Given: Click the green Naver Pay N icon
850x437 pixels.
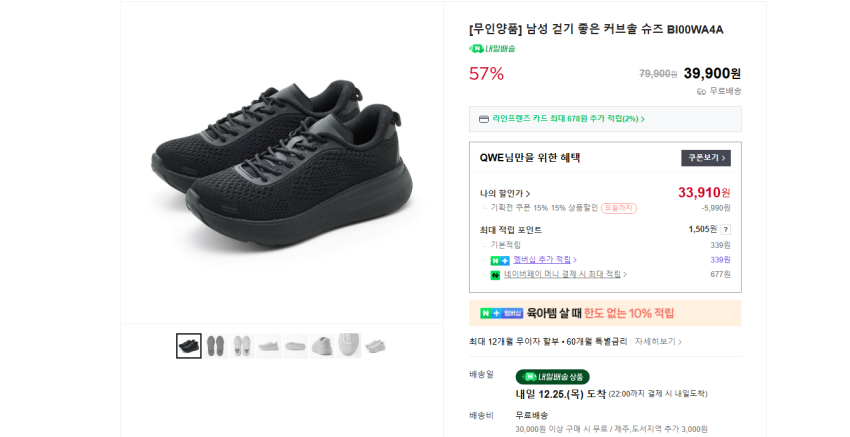Looking at the screenshot, I should click(495, 275).
